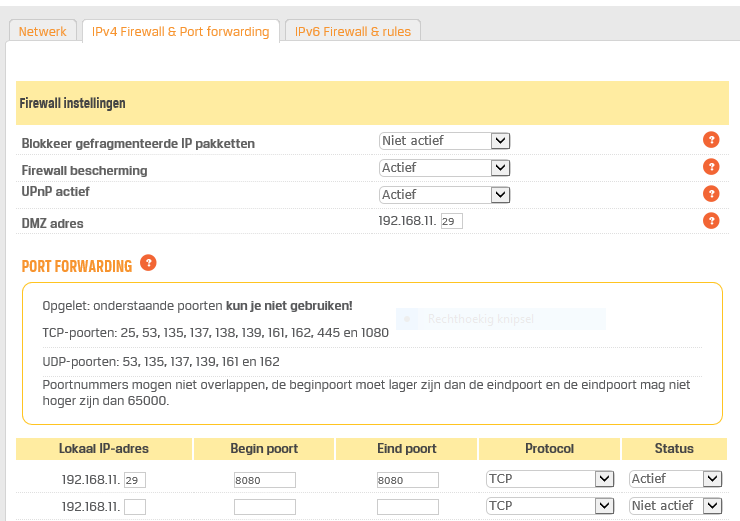Expand the Firewall bescherming dropdown
The width and height of the screenshot is (740, 521).
445,168
